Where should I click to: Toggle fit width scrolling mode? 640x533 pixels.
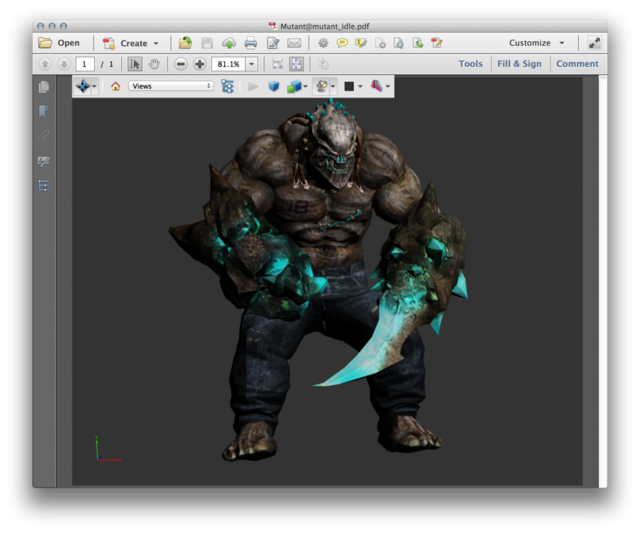coord(278,64)
